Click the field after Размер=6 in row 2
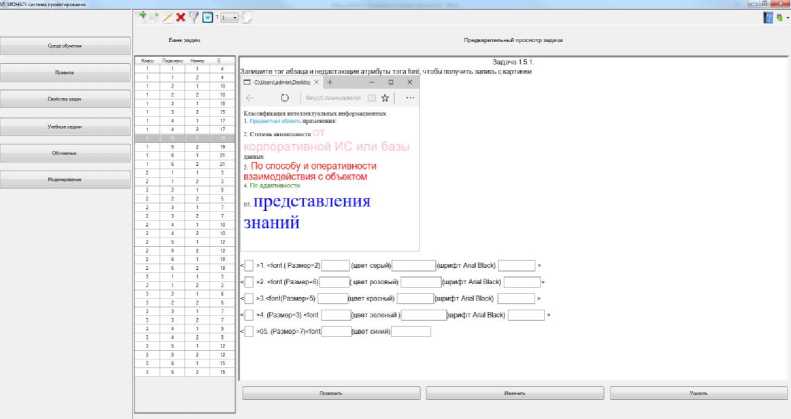 (x=334, y=282)
